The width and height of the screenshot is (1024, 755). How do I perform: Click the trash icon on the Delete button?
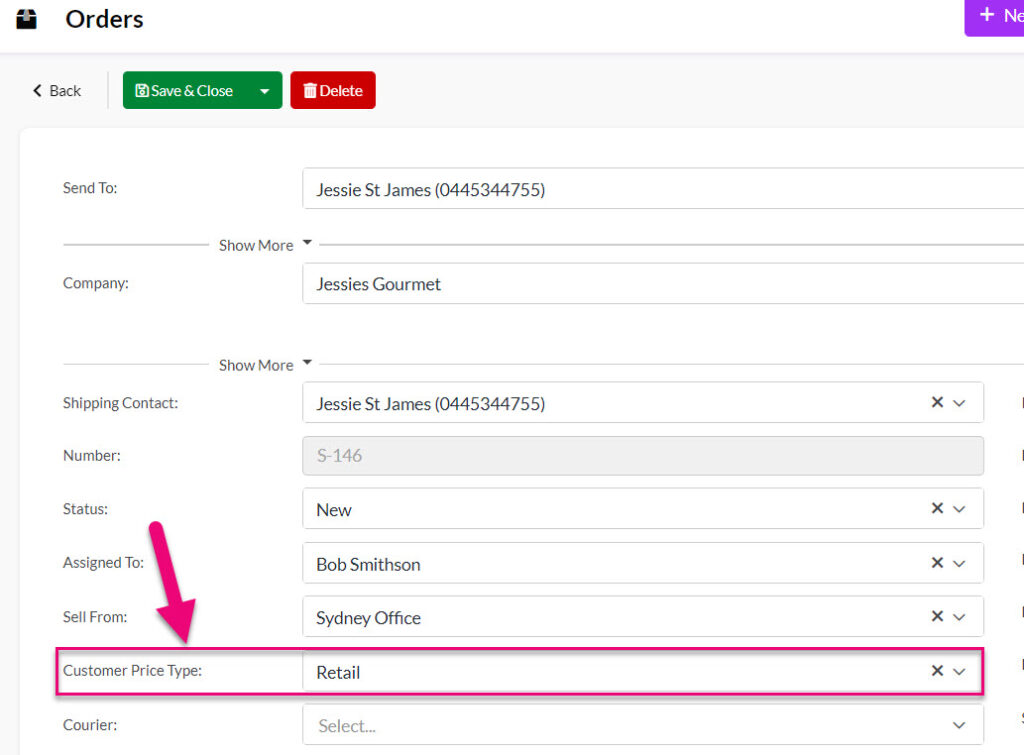311,90
